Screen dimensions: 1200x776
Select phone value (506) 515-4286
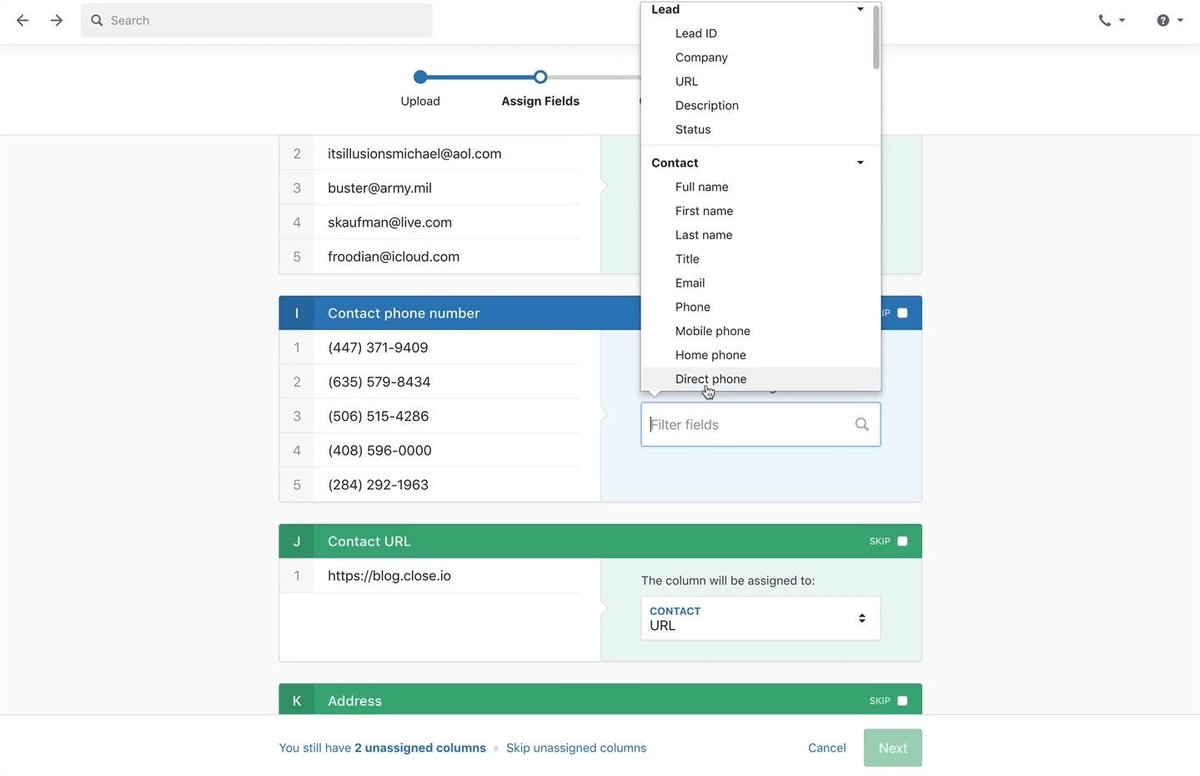coord(378,416)
